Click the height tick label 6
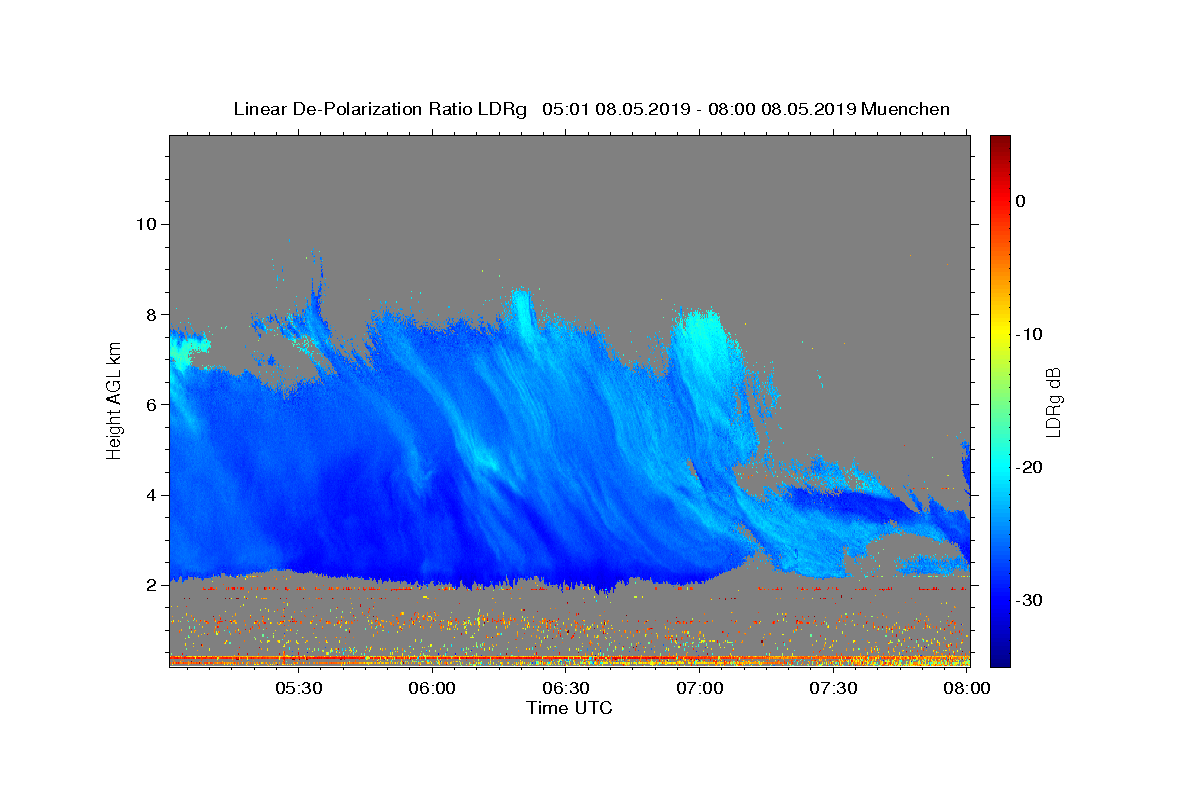This screenshot has height=800, width=1200. click(150, 405)
